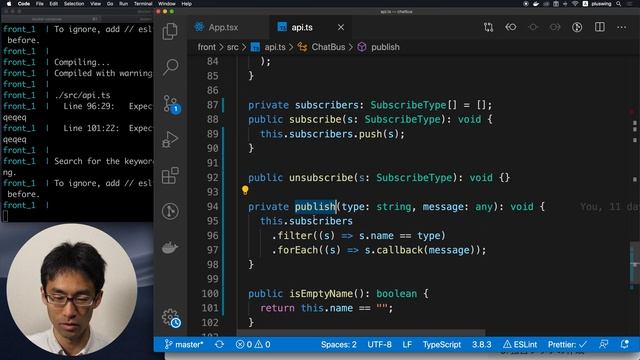Open the Selection menu
The image size is (640, 360).
coord(74,4)
